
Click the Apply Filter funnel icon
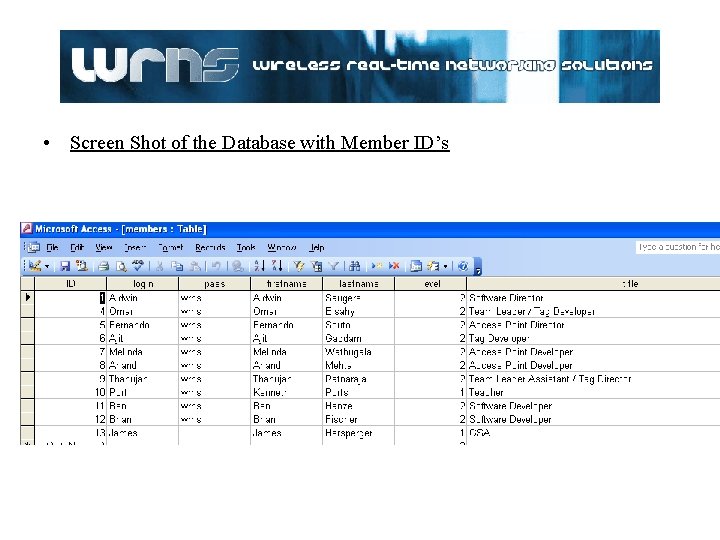click(334, 266)
